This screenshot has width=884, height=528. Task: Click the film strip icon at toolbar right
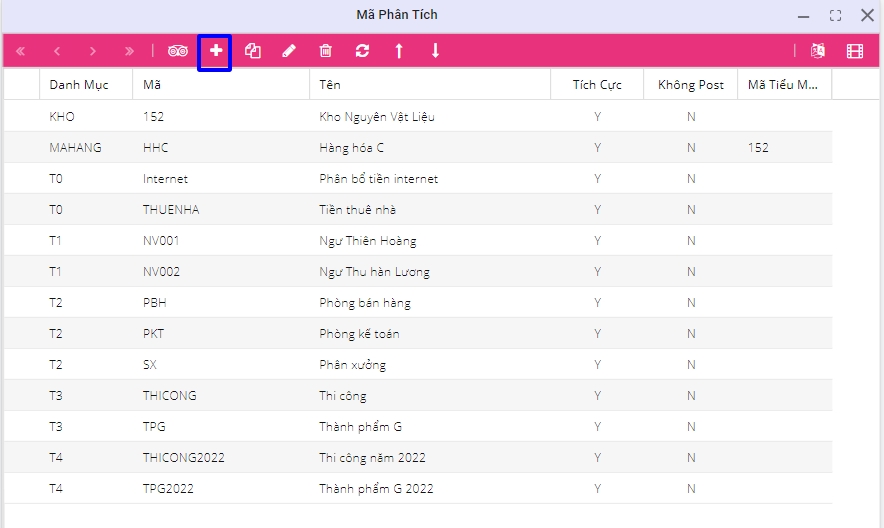(854, 51)
